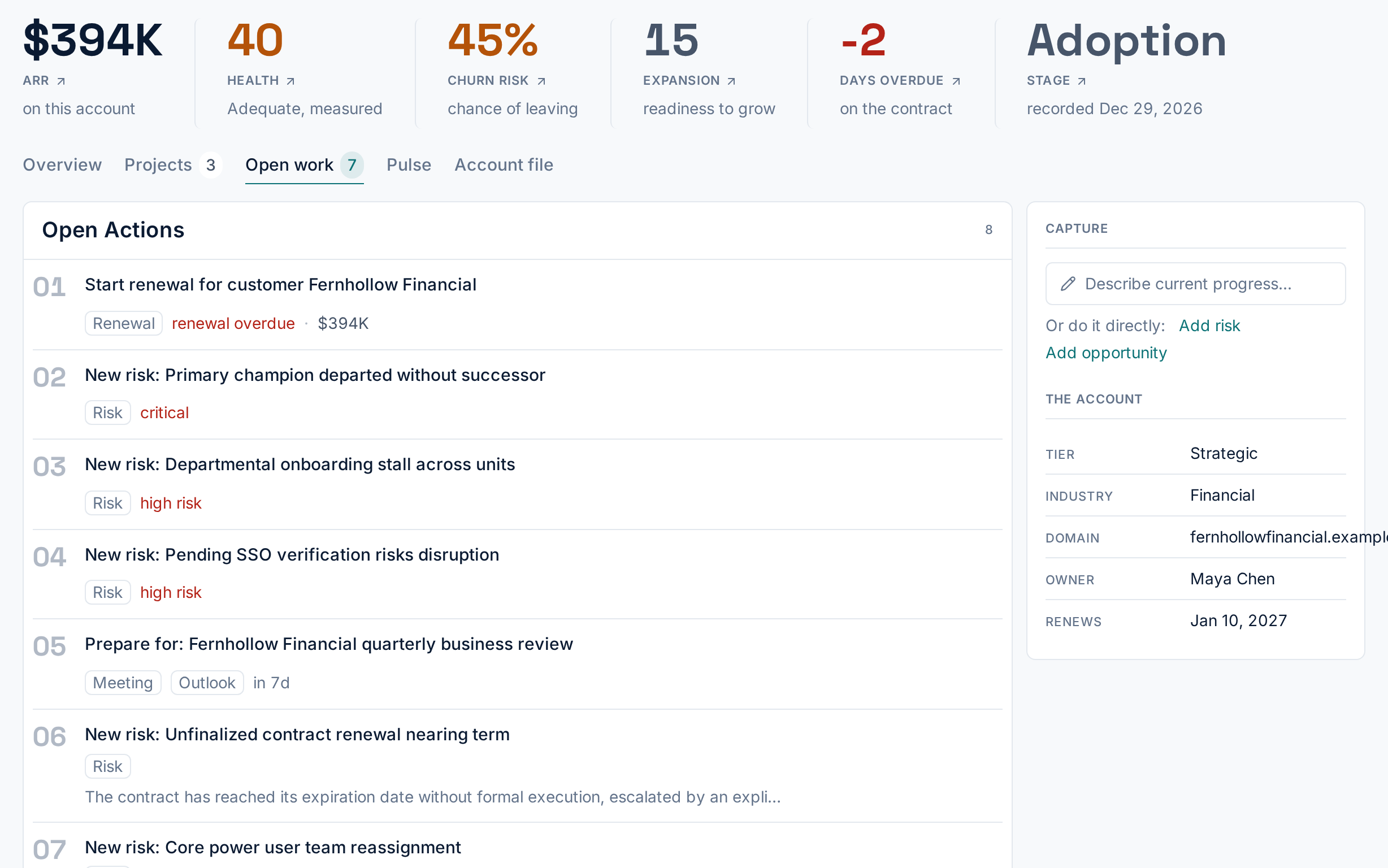Select the Open work tab
Viewport: 1388px width, 868px height.
click(x=304, y=166)
